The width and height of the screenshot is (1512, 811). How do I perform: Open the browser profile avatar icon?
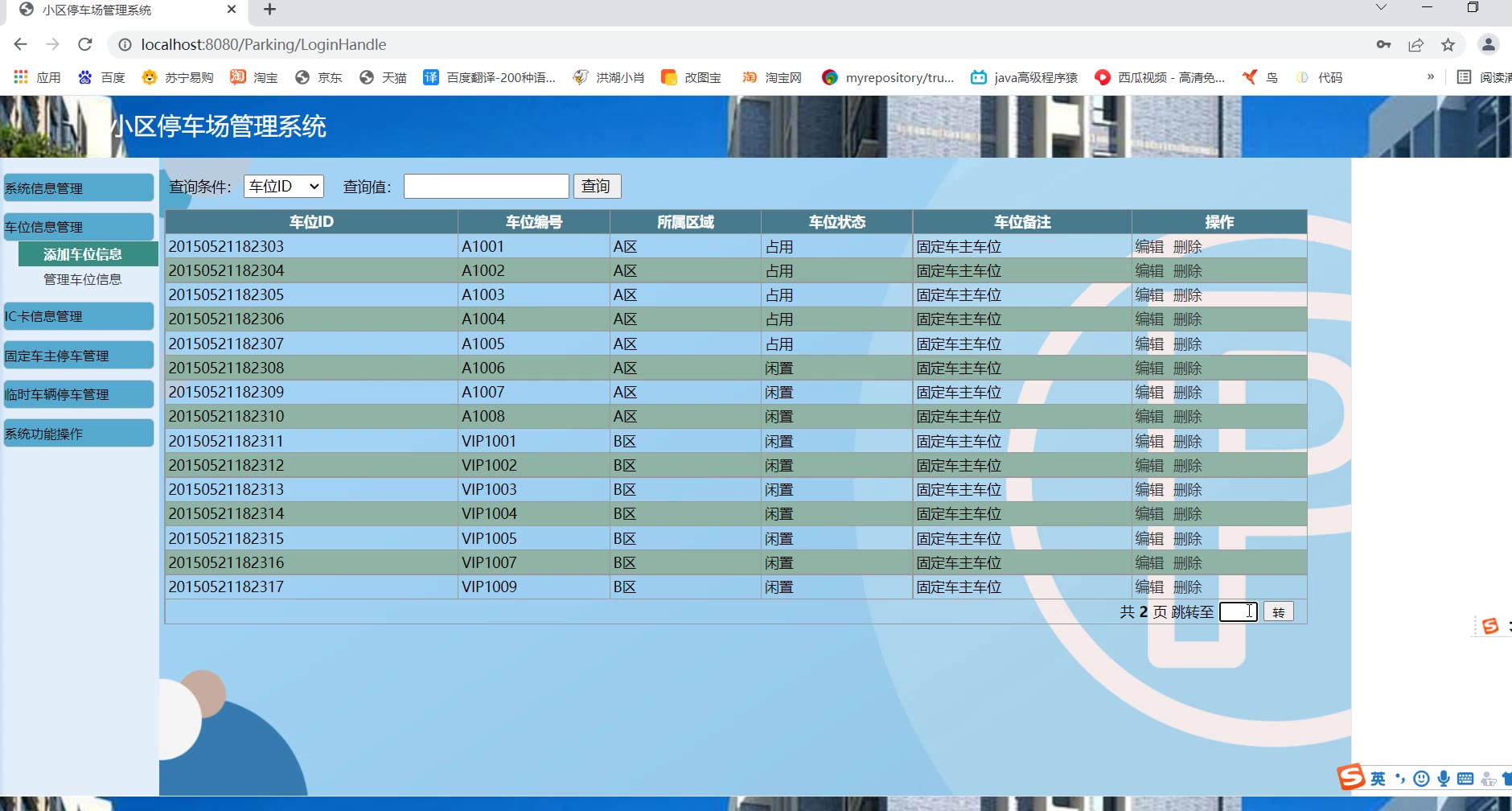1488,45
